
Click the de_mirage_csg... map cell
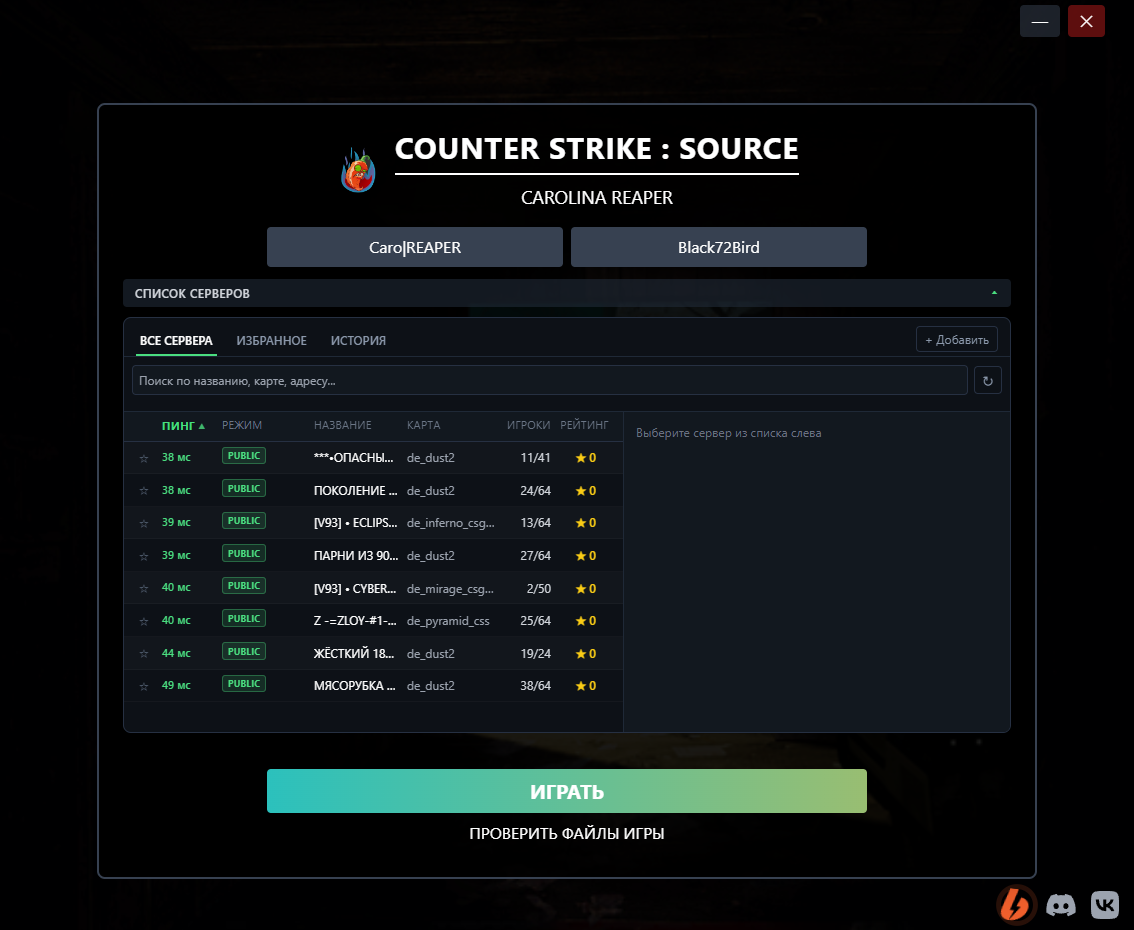(450, 589)
